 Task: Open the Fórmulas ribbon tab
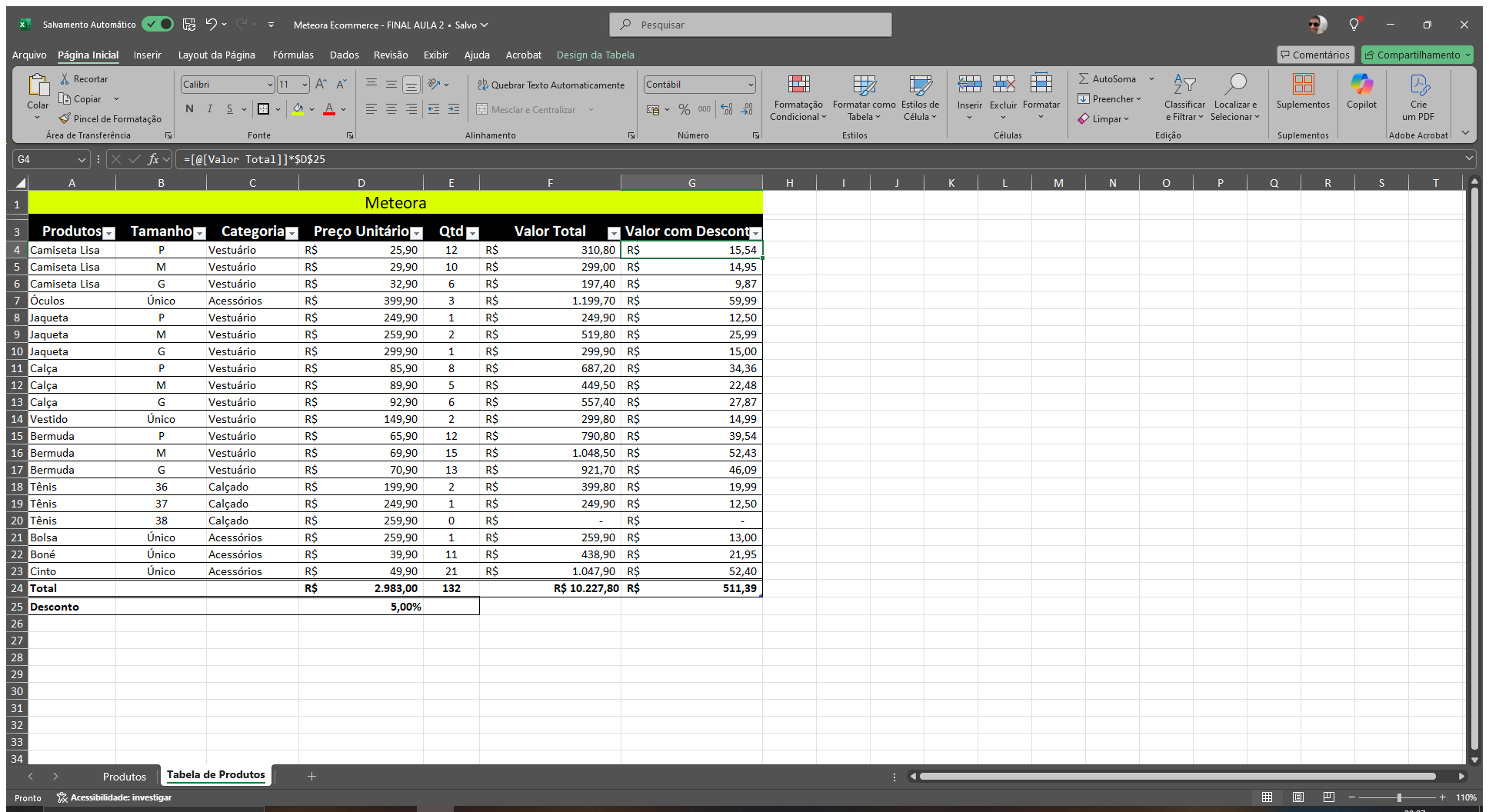coord(293,55)
